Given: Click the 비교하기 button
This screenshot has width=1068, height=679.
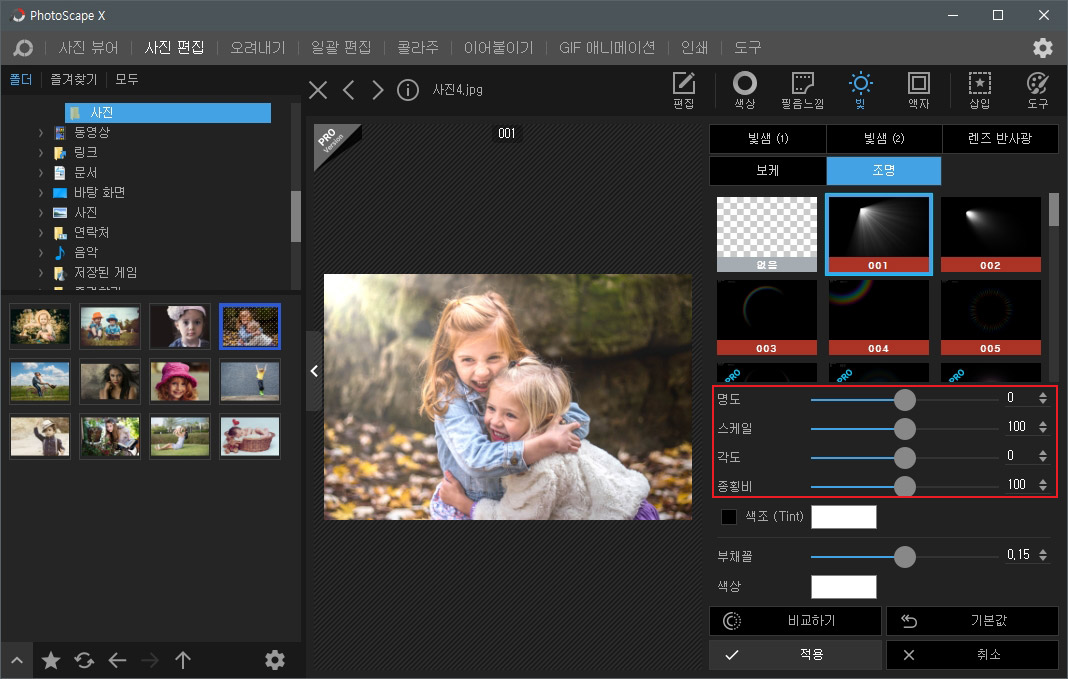Looking at the screenshot, I should (x=795, y=621).
